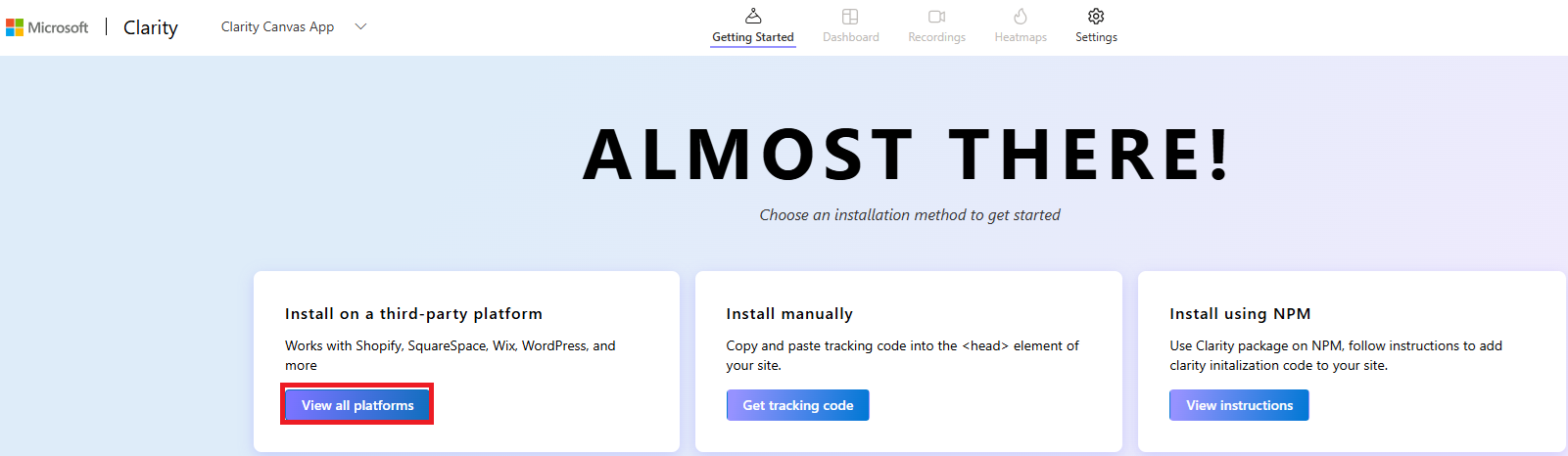Viewport: 1568px width, 456px height.
Task: Select the Install manually card heading
Action: pyautogui.click(x=789, y=314)
